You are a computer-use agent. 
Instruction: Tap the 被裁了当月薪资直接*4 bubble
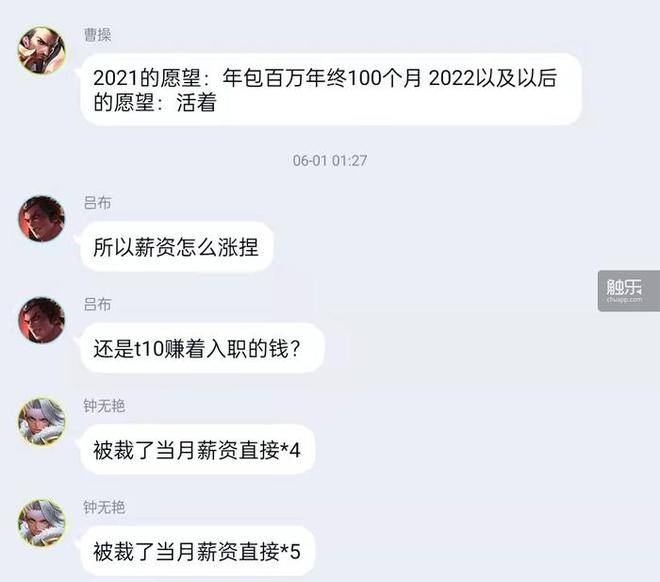(x=197, y=449)
